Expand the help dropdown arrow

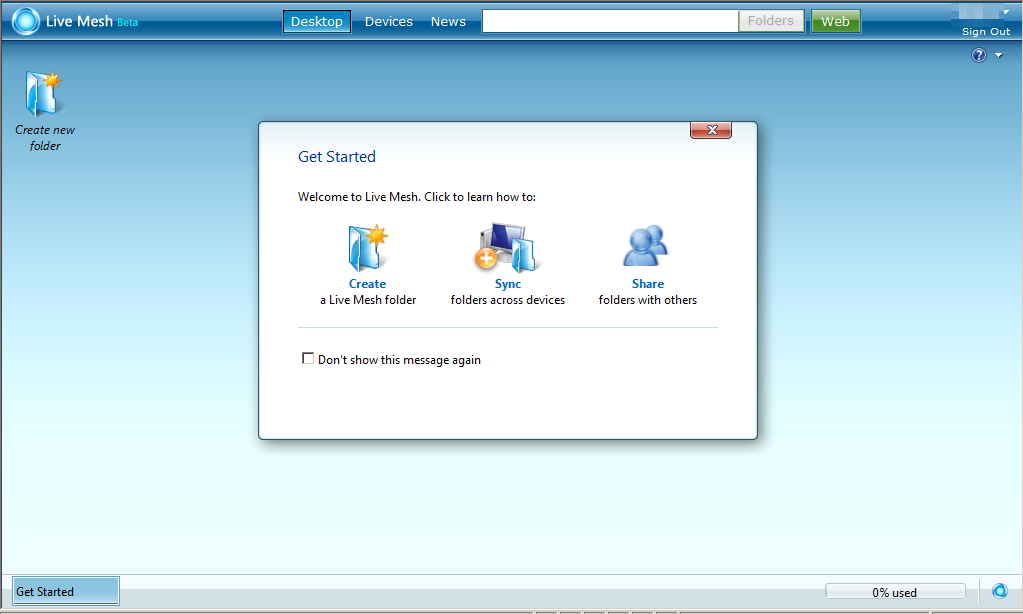[999, 55]
